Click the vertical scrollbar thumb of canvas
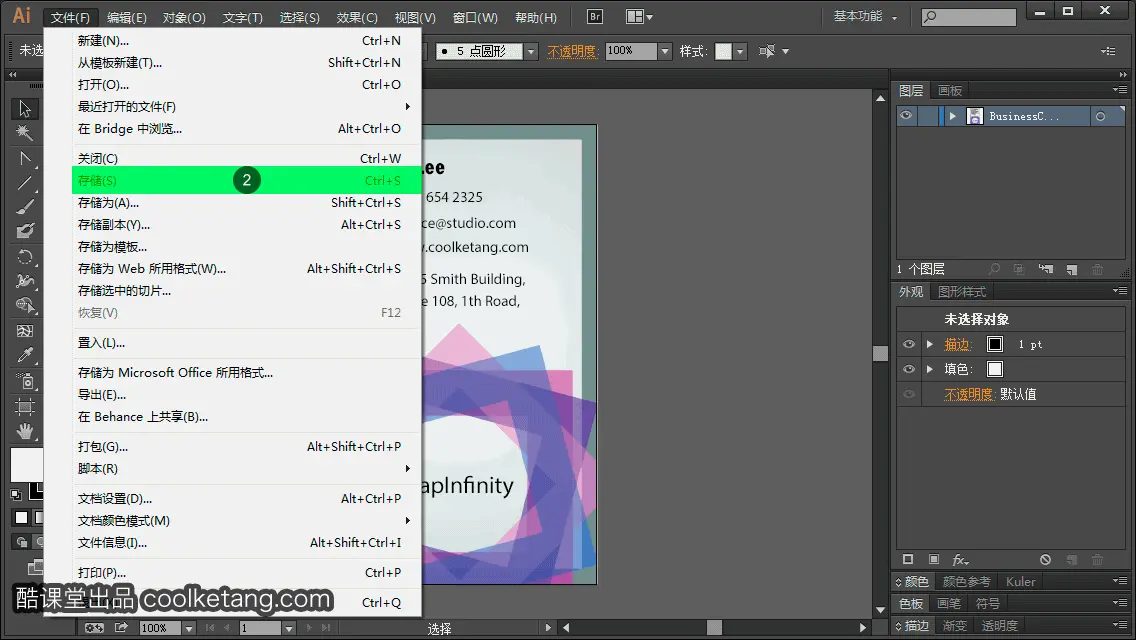 click(x=880, y=353)
